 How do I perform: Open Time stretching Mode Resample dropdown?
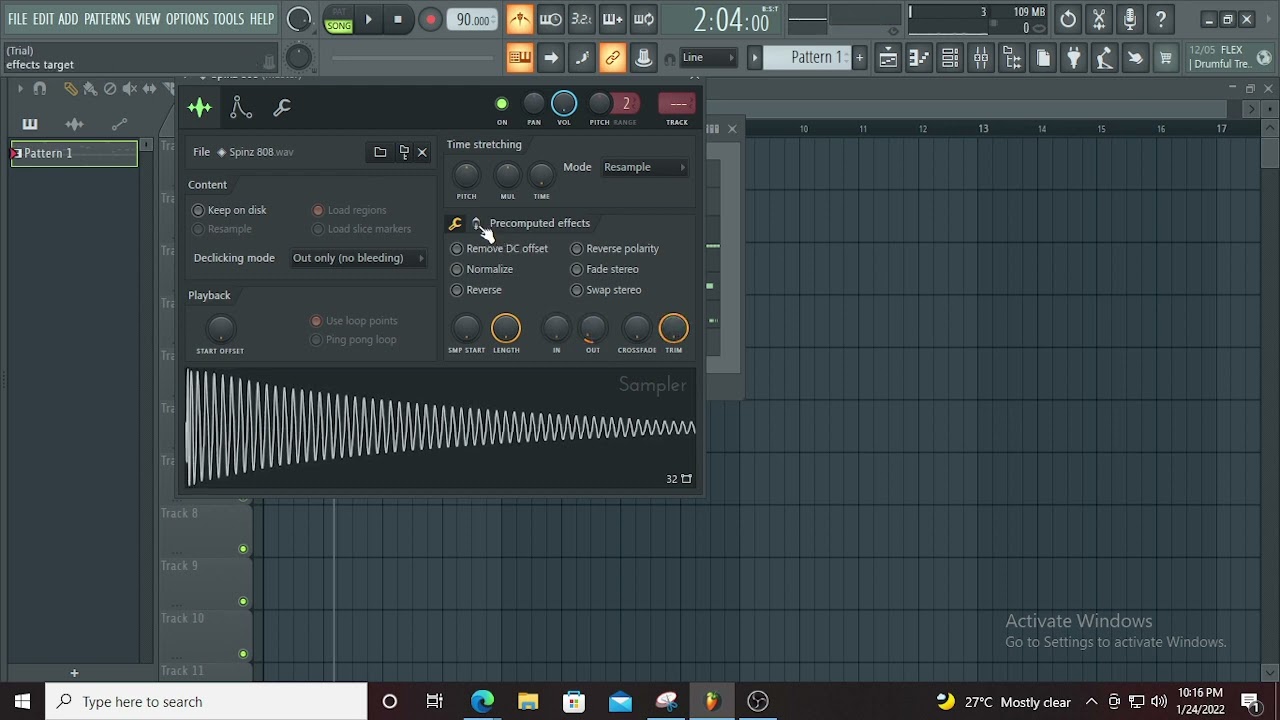click(x=645, y=167)
